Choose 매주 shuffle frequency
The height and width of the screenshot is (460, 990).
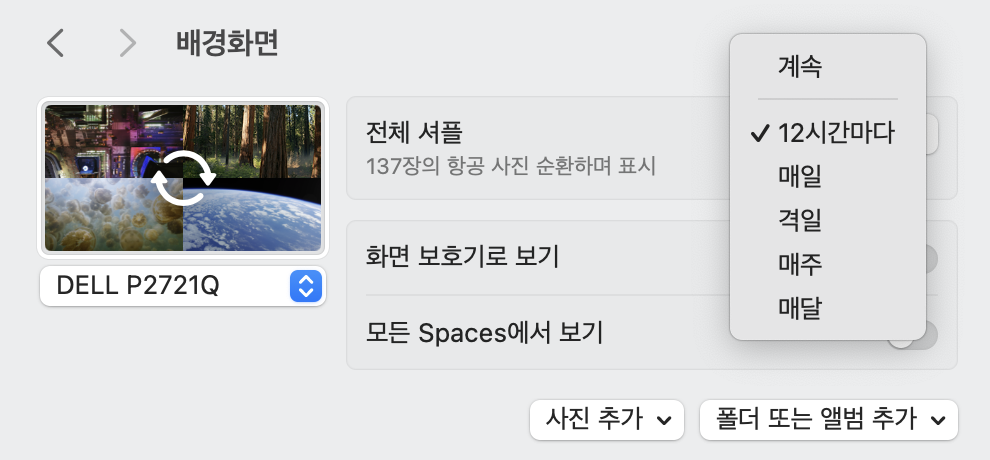pos(800,264)
